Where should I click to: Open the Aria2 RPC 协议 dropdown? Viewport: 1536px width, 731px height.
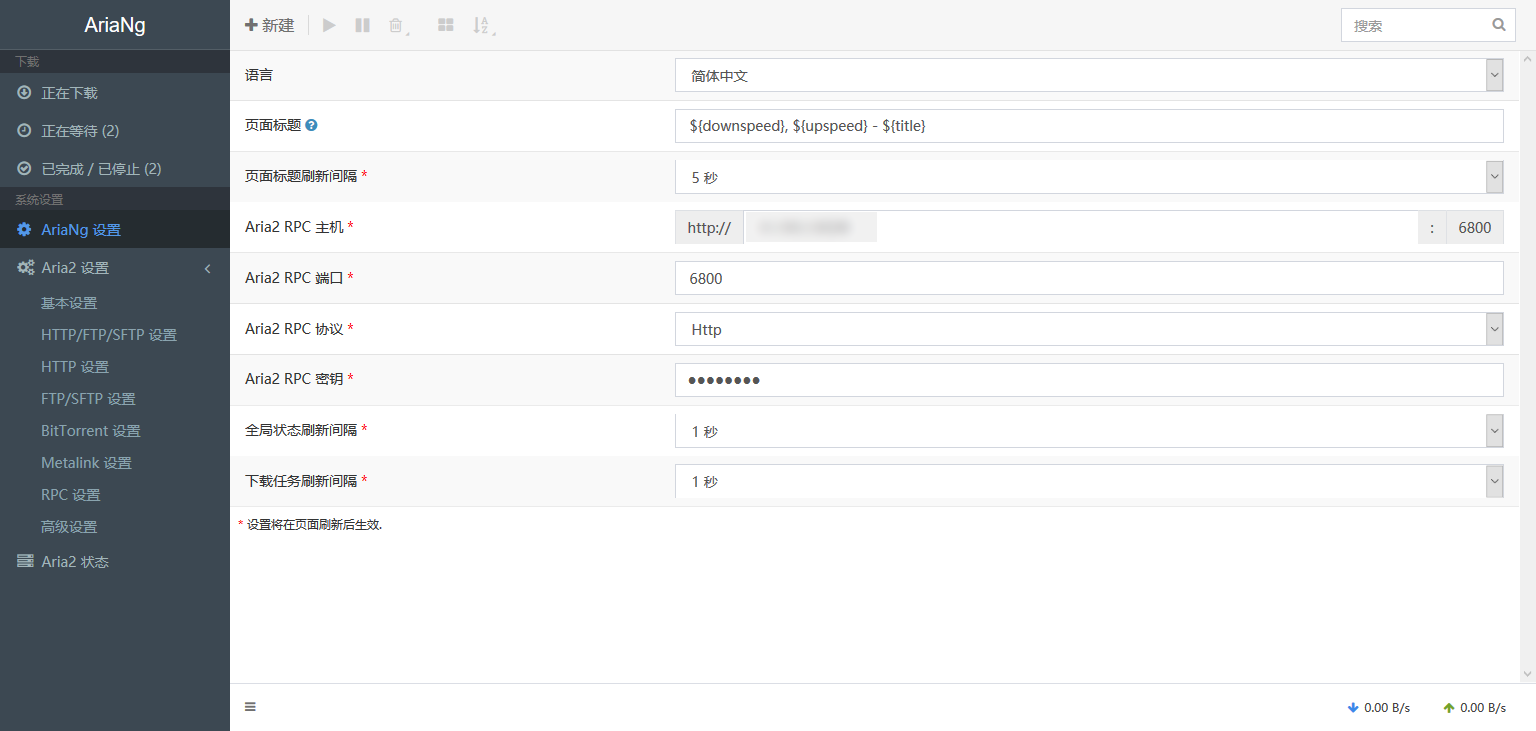1089,329
